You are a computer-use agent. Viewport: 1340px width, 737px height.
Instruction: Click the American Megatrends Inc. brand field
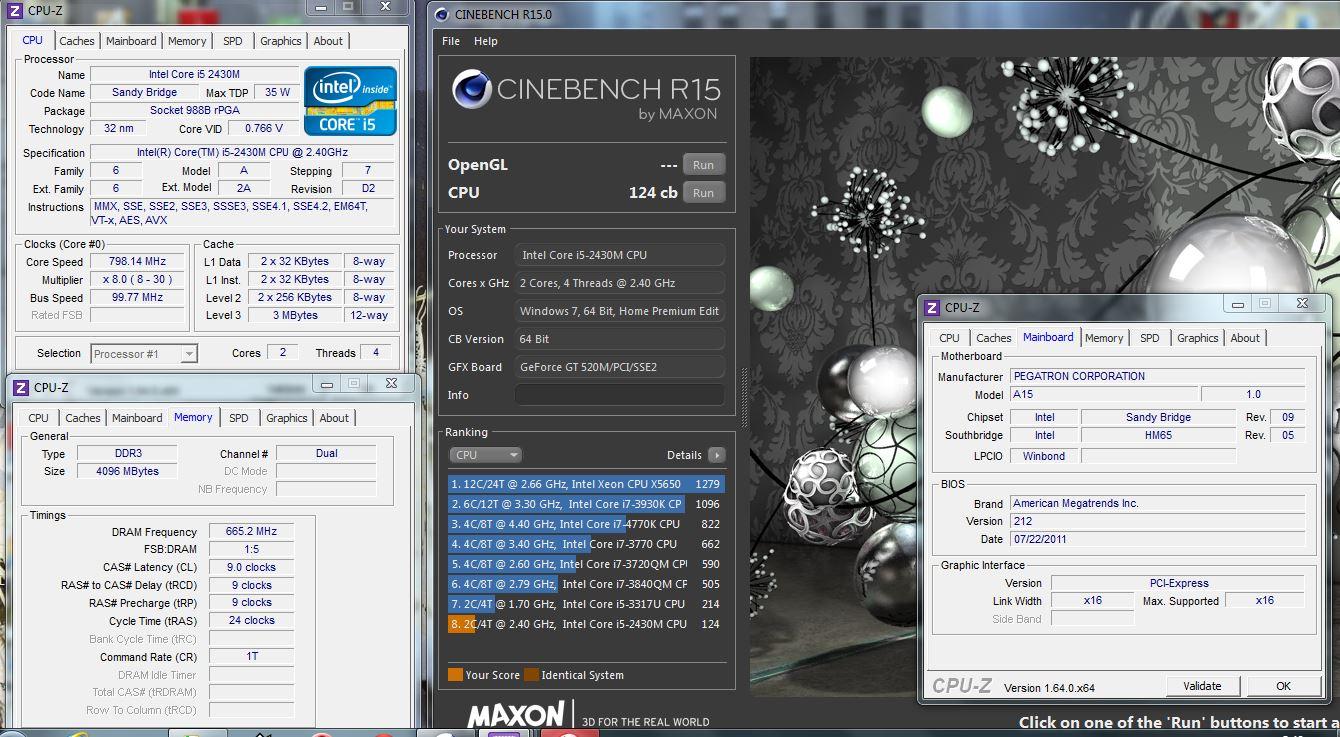pyautogui.click(x=1157, y=503)
